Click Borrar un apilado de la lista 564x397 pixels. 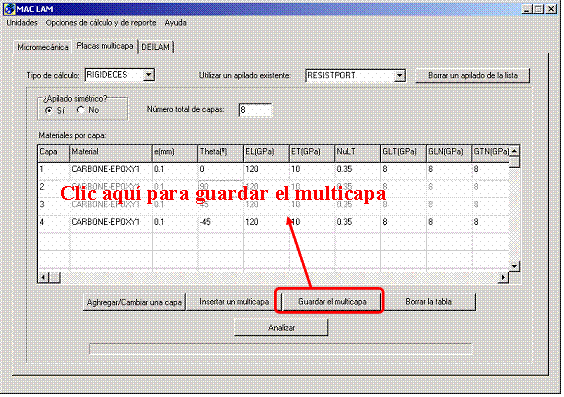pyautogui.click(x=473, y=76)
